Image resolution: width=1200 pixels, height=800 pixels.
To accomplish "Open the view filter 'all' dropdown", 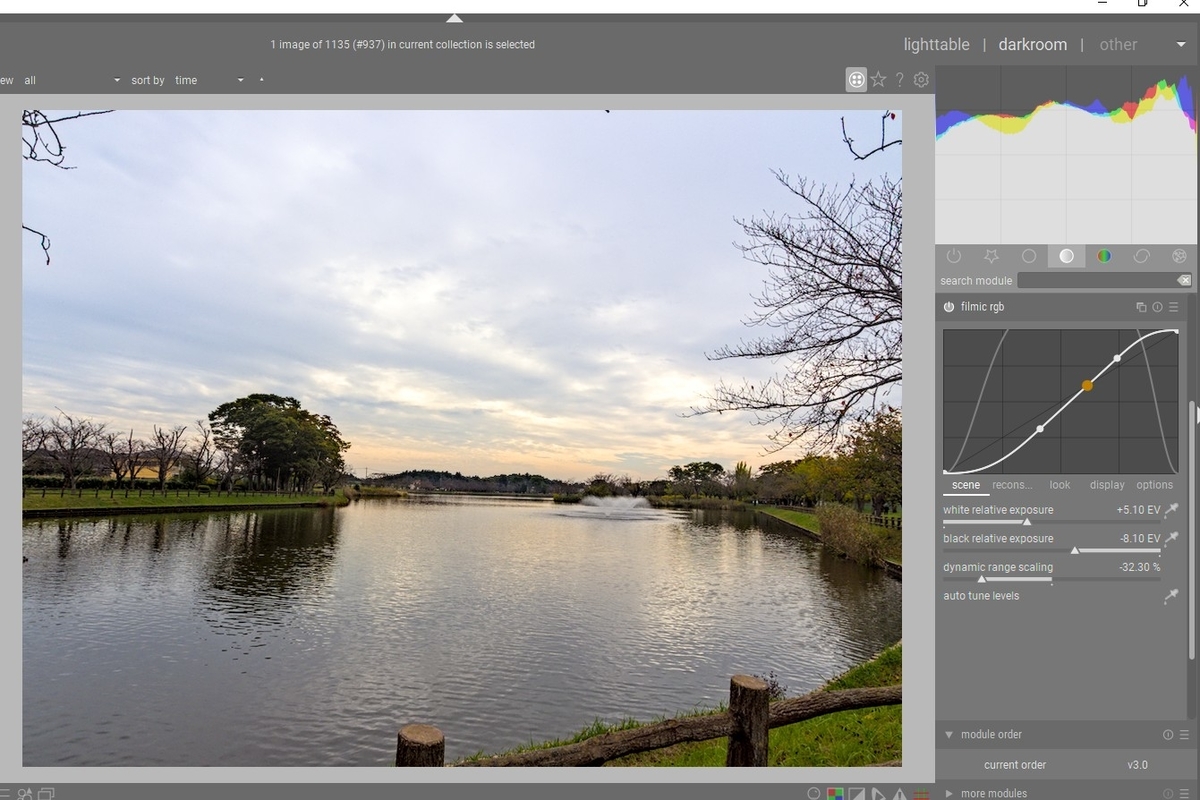I will coord(72,80).
